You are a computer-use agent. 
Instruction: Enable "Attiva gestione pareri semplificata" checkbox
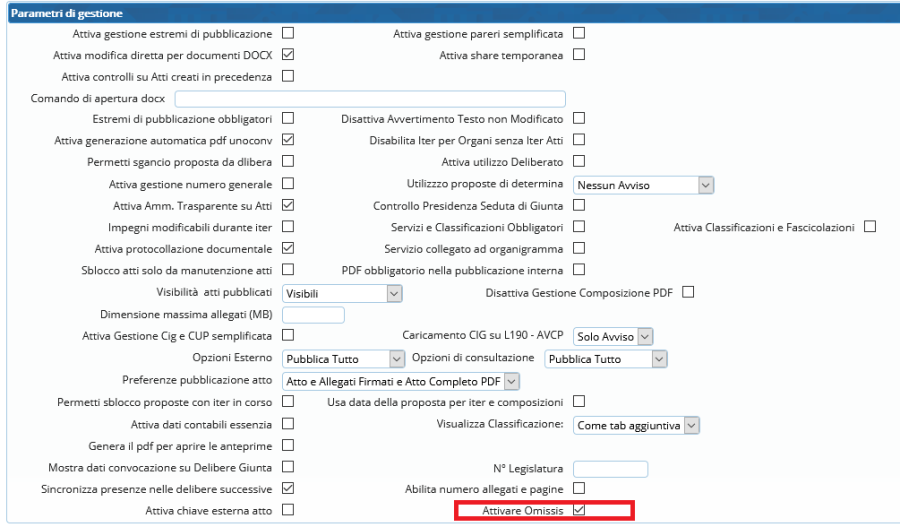[578, 33]
